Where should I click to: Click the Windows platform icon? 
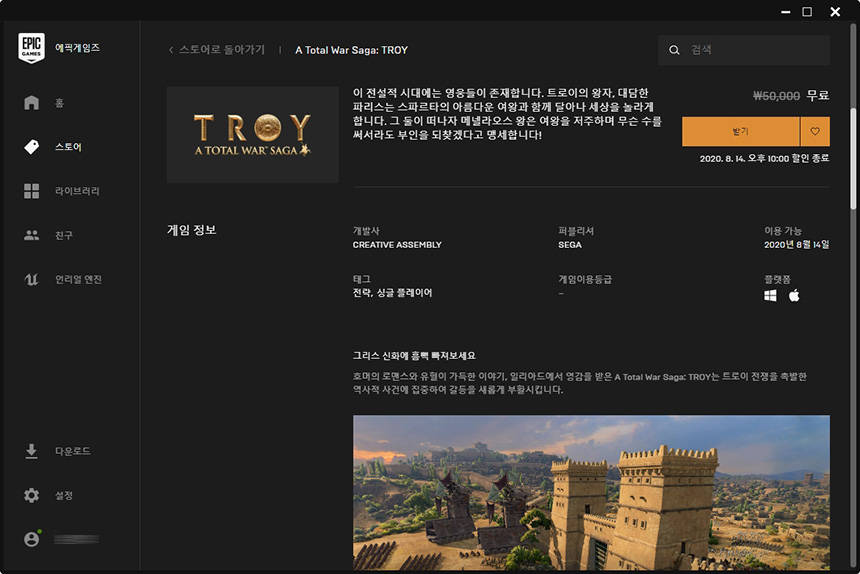click(x=770, y=296)
